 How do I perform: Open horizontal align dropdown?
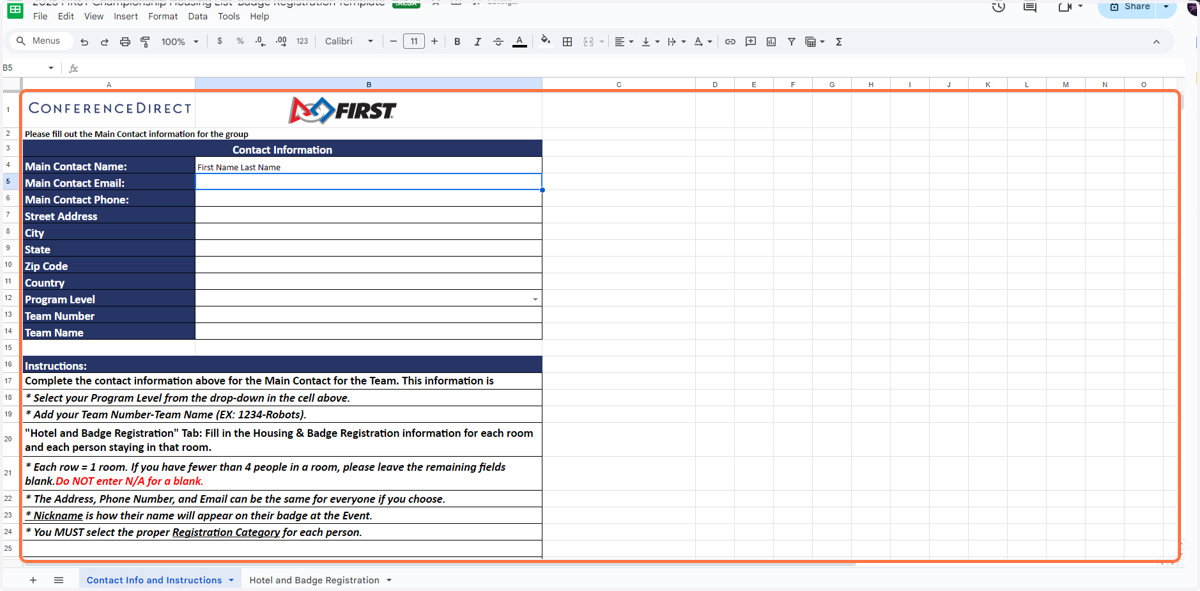click(x=624, y=42)
